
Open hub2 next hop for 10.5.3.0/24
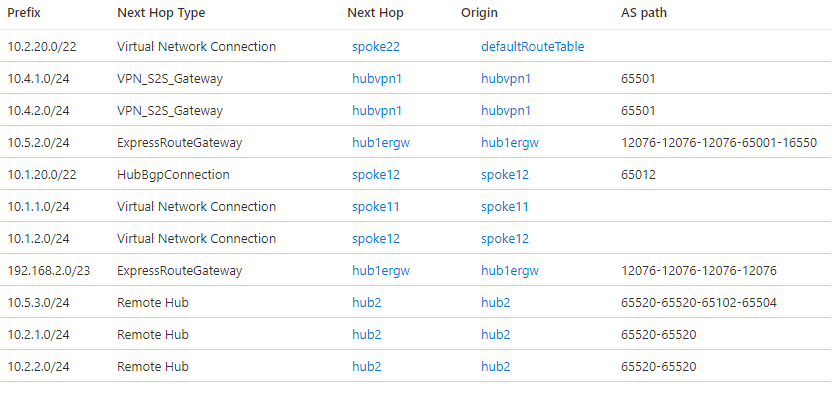click(367, 303)
